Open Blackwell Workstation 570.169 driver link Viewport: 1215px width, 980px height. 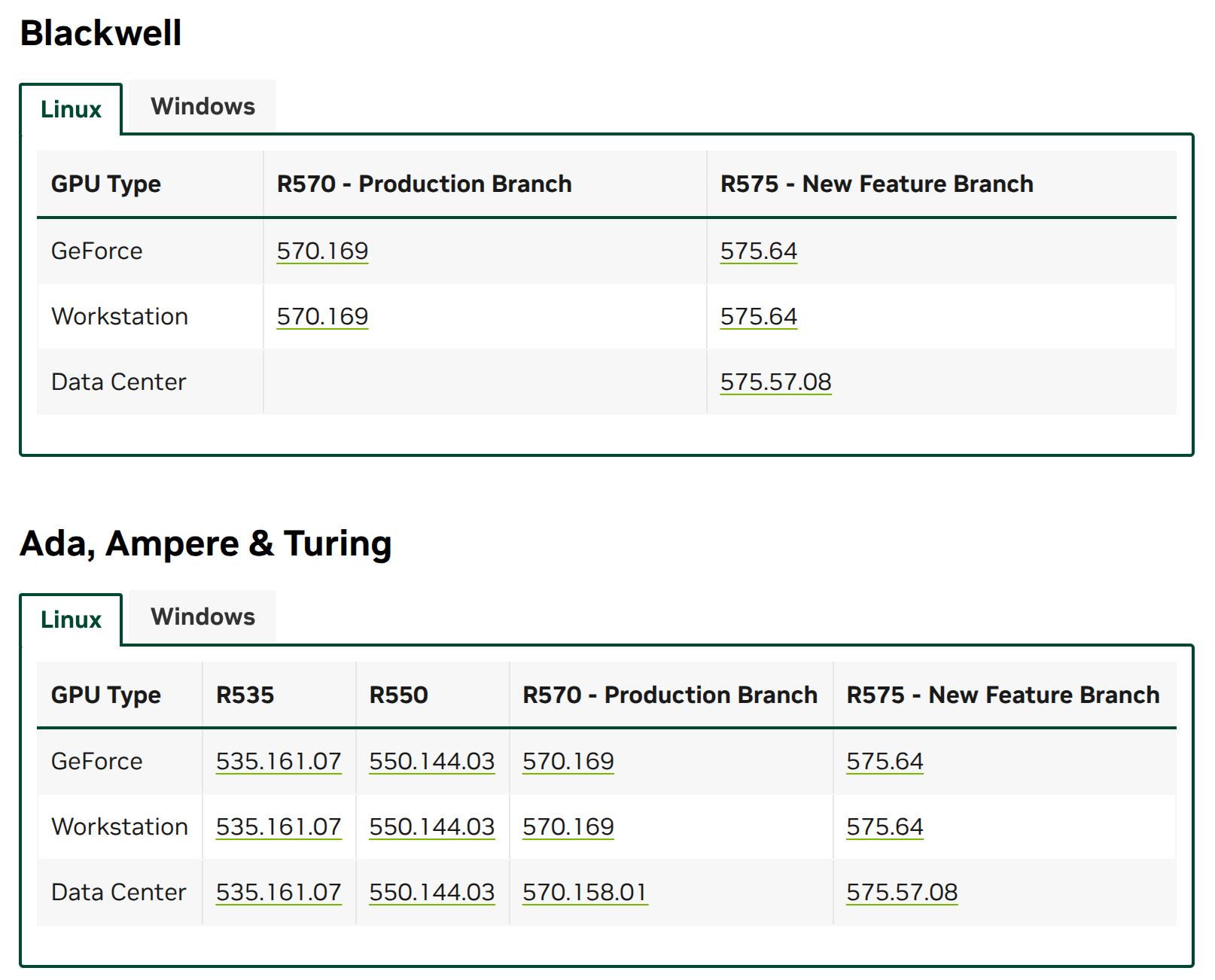coord(322,317)
